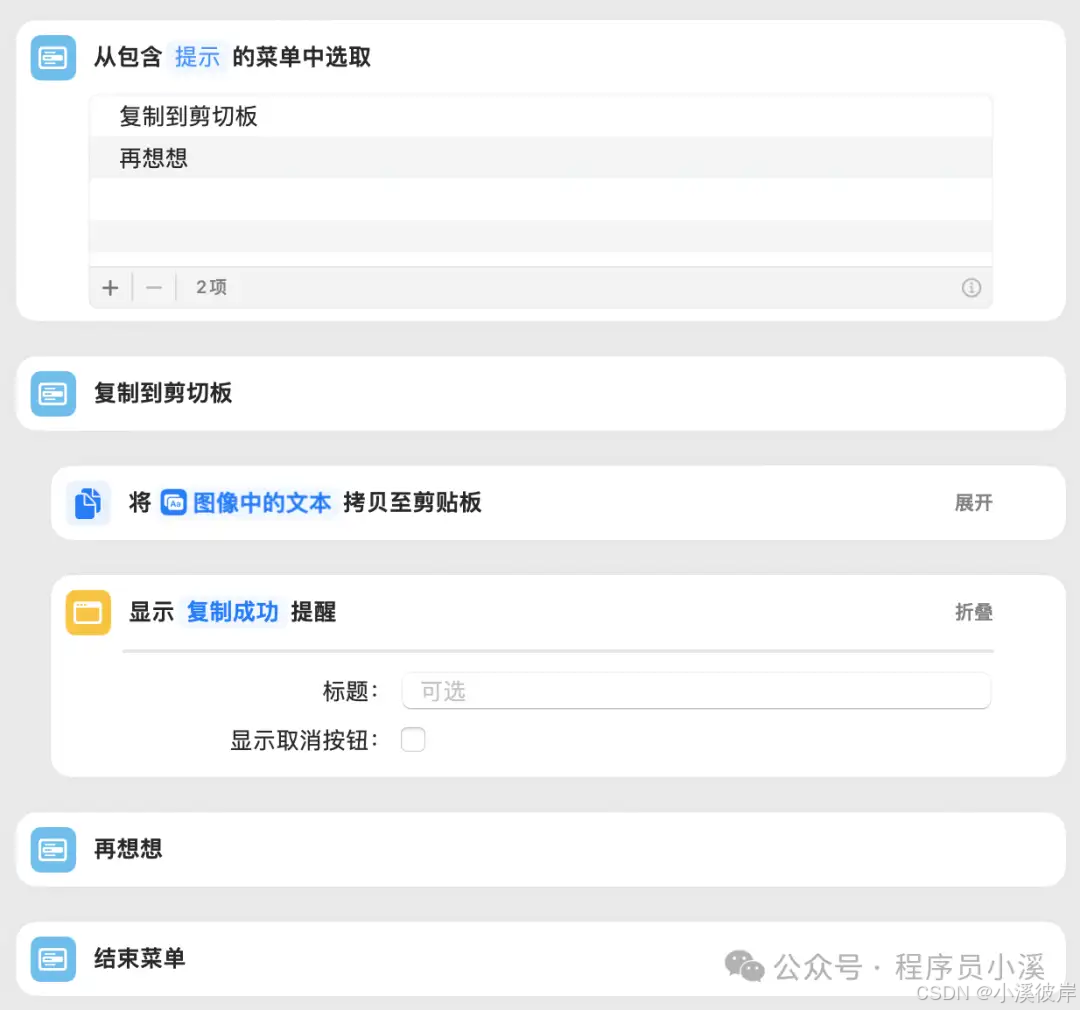1080x1010 pixels.
Task: Click the blue 提示 variable token
Action: [x=197, y=57]
